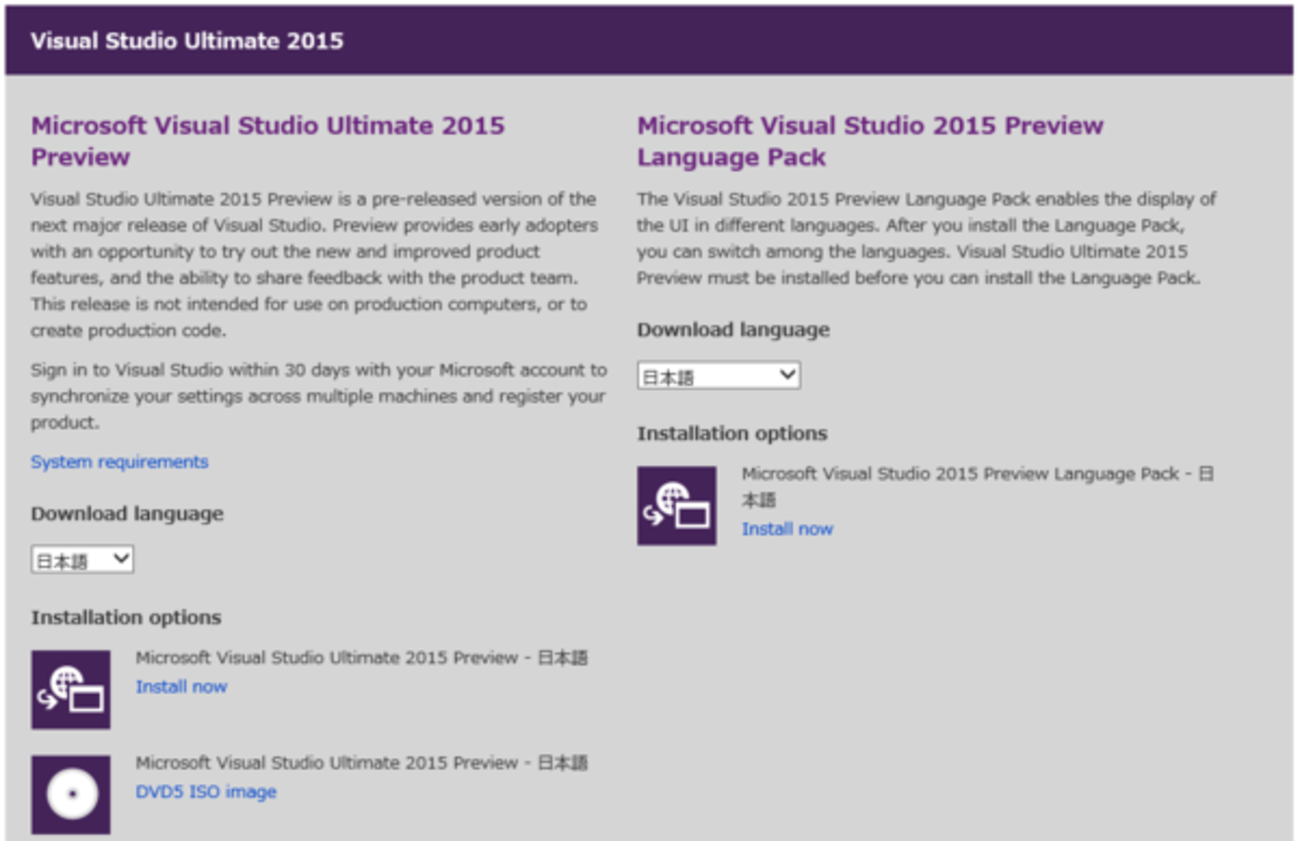Click the Language Pack's Installation options heading
This screenshot has height=841, width=1300.
point(732,434)
